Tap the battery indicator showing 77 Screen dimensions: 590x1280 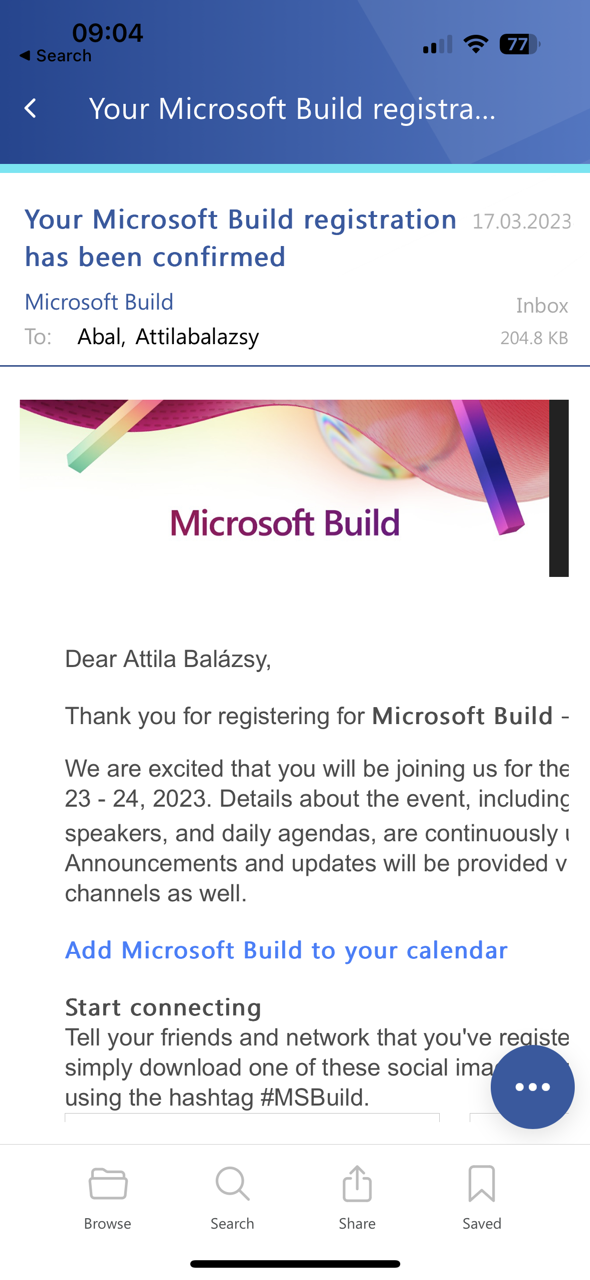[518, 44]
